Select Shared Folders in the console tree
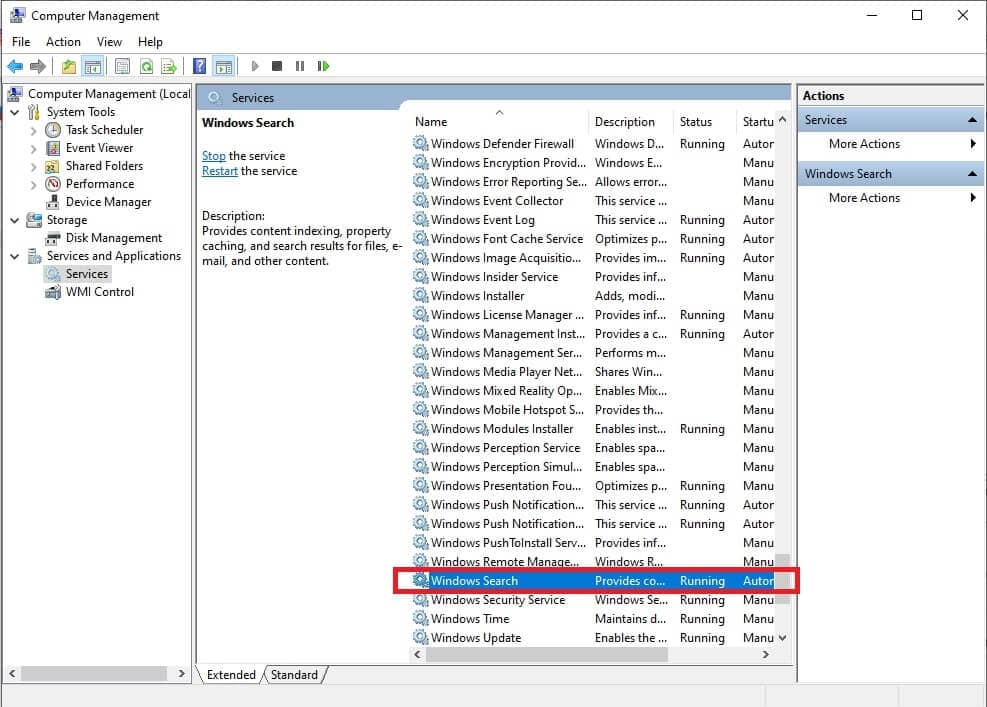Screen dimensions: 987x707 pyautogui.click(x=104, y=166)
